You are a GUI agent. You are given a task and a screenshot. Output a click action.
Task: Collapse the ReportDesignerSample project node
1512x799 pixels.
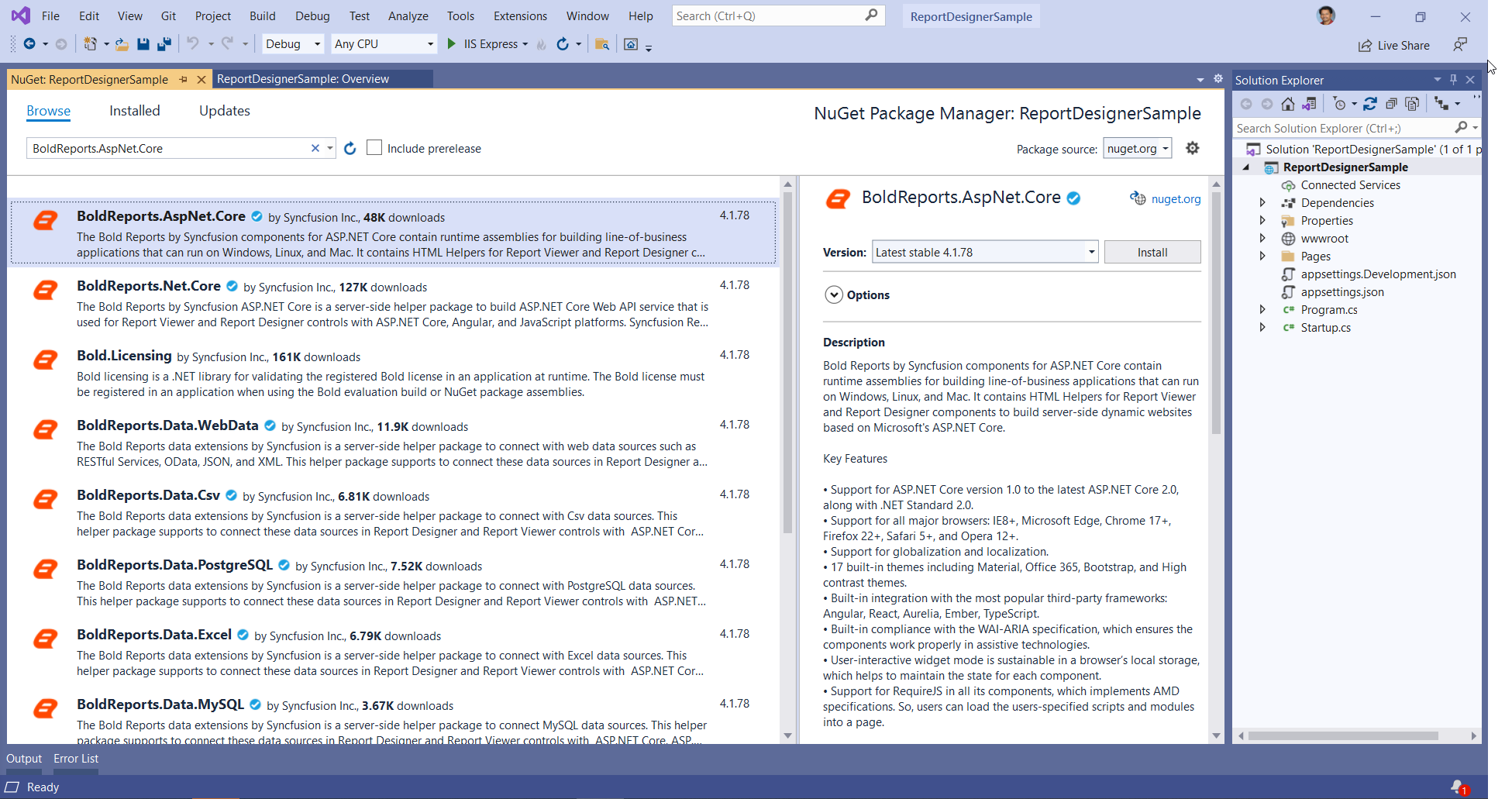pos(1246,167)
